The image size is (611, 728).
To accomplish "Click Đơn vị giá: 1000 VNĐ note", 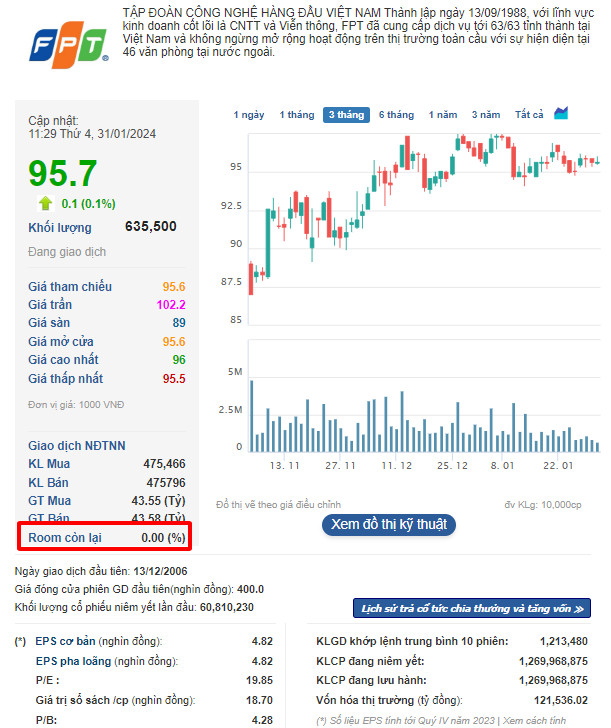I will [76, 405].
